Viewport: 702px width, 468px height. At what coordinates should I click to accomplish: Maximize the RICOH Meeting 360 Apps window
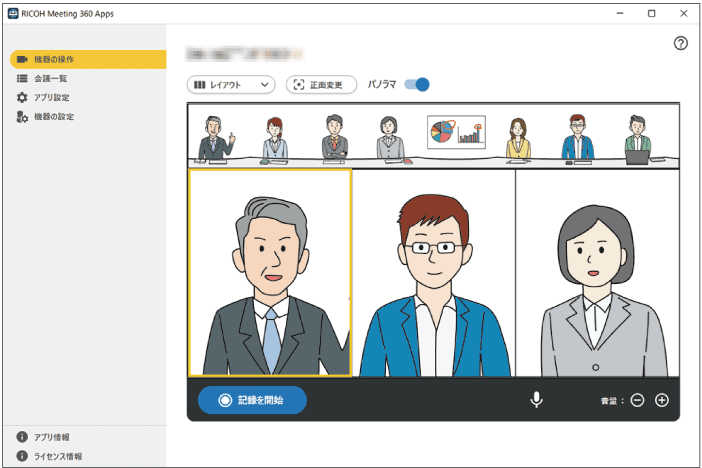(651, 13)
